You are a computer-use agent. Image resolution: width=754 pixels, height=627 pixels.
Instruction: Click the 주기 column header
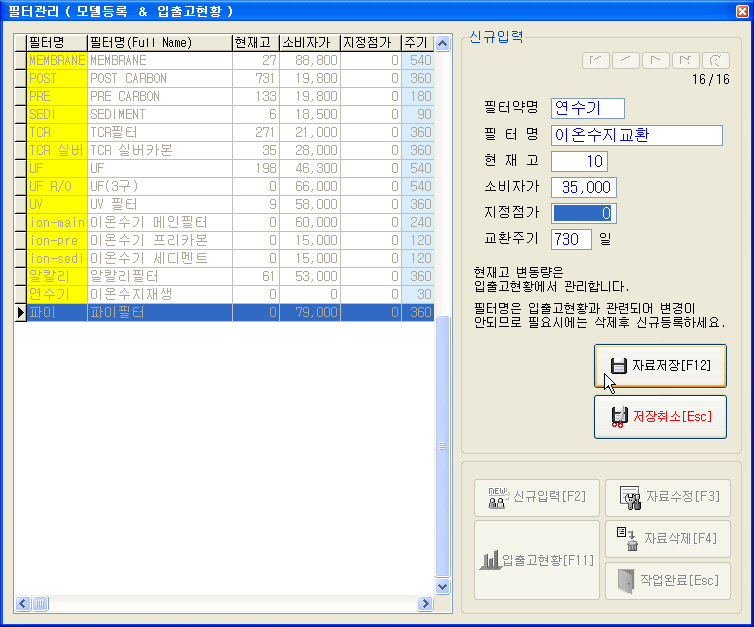(x=418, y=43)
